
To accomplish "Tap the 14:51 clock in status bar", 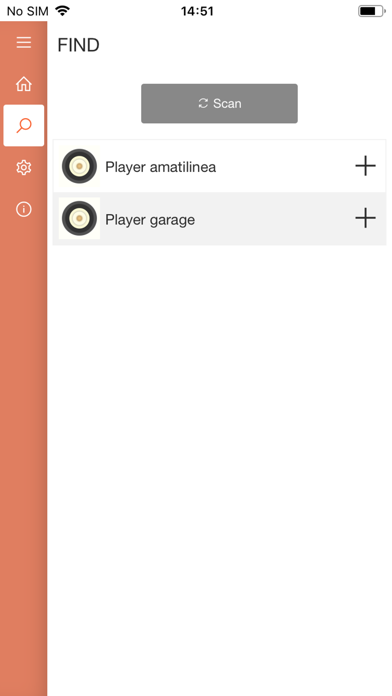I will 197,11.
